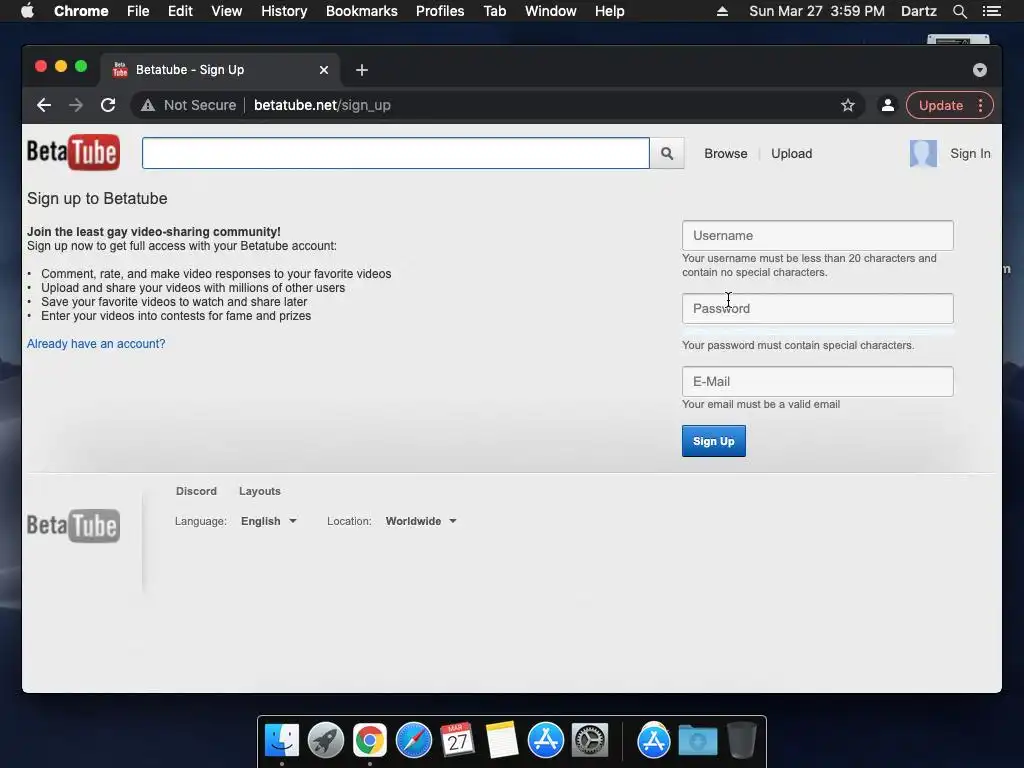Go back with the browser back arrow
This screenshot has width=1024, height=768.
(x=44, y=105)
